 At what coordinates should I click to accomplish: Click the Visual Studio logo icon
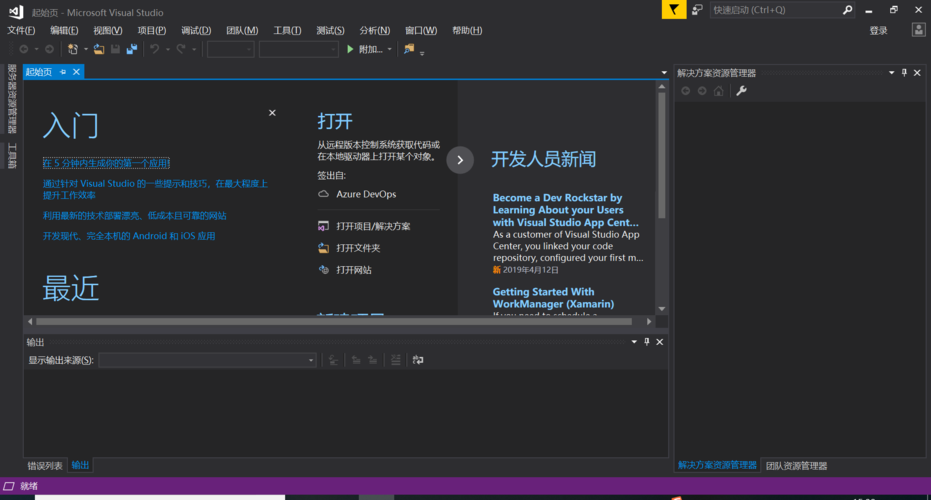[x=16, y=12]
